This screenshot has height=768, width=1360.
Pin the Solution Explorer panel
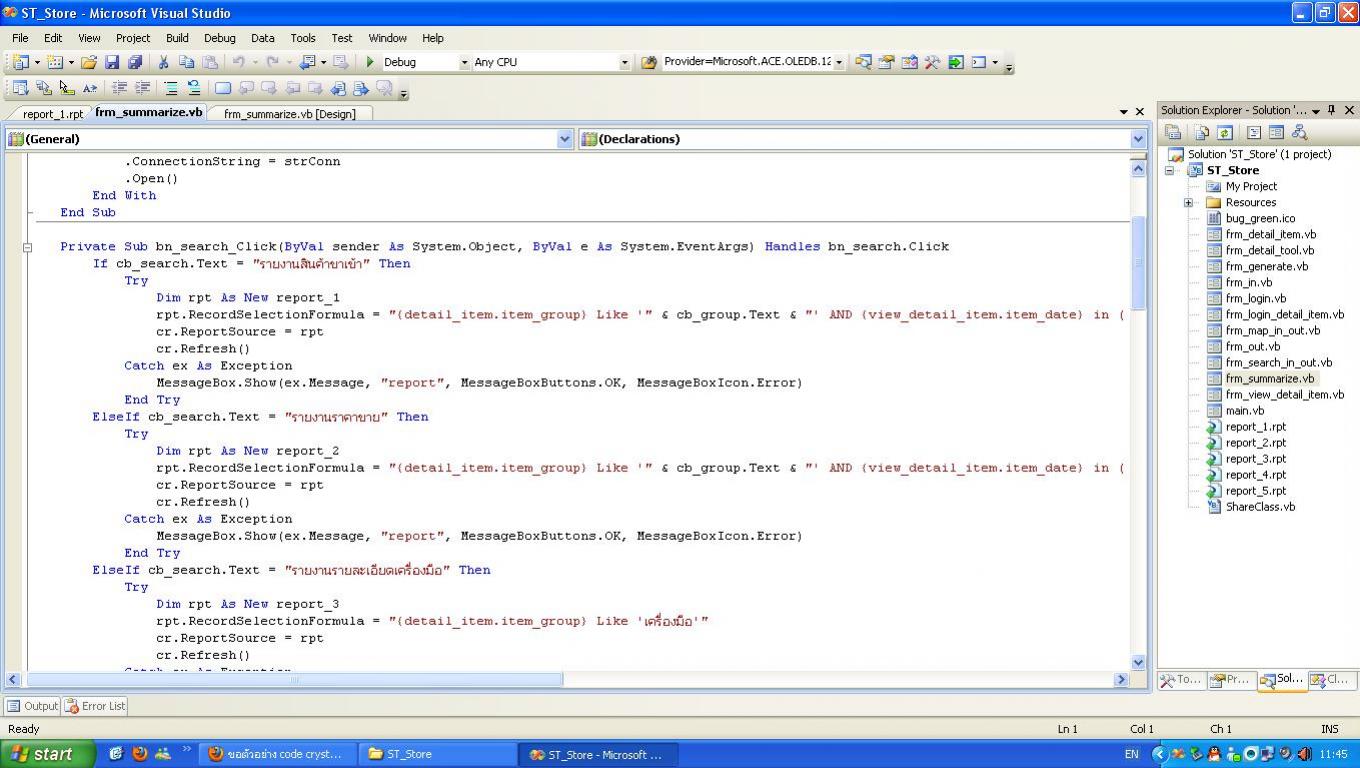(1332, 110)
